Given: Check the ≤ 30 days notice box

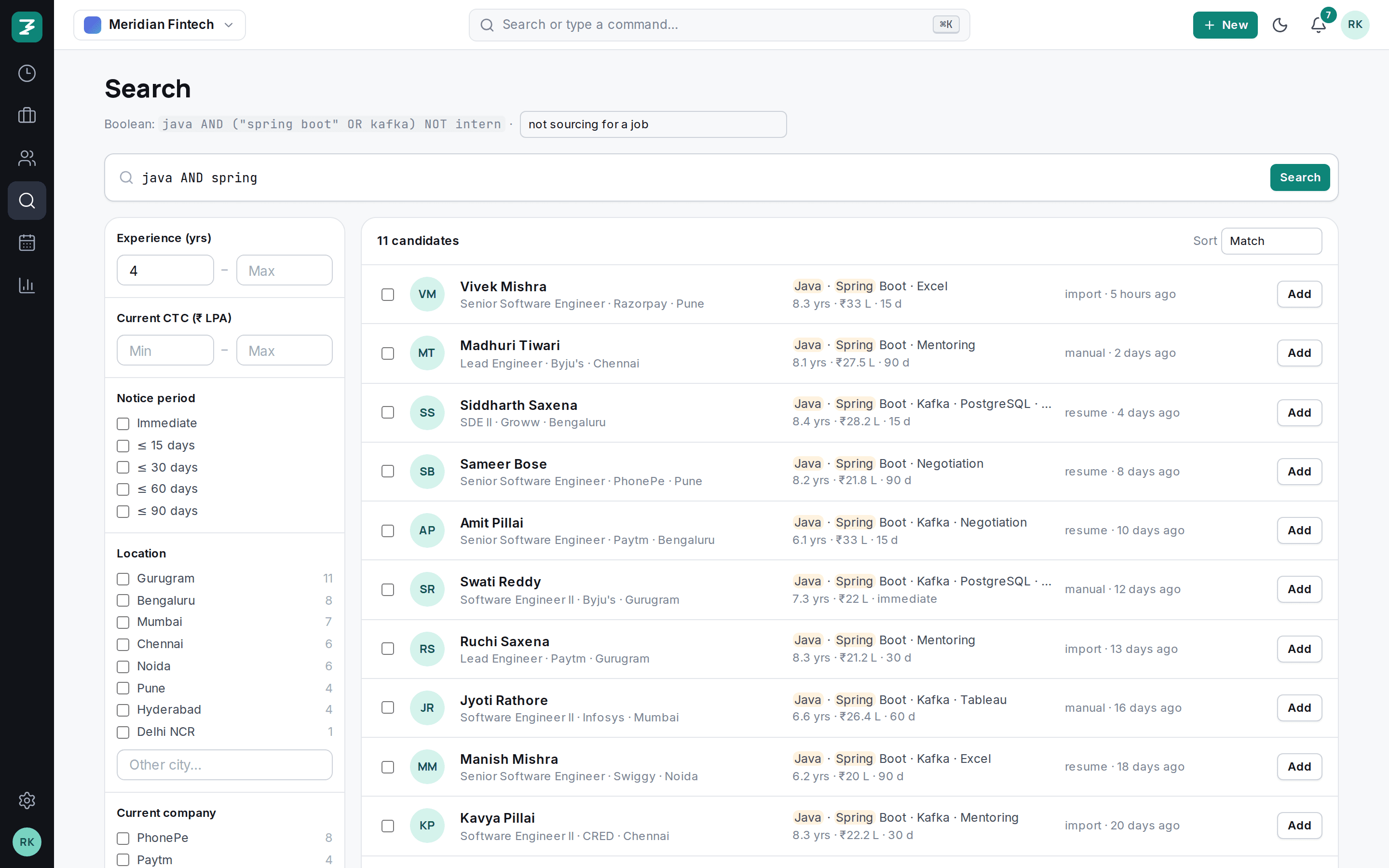Looking at the screenshot, I should (123, 467).
